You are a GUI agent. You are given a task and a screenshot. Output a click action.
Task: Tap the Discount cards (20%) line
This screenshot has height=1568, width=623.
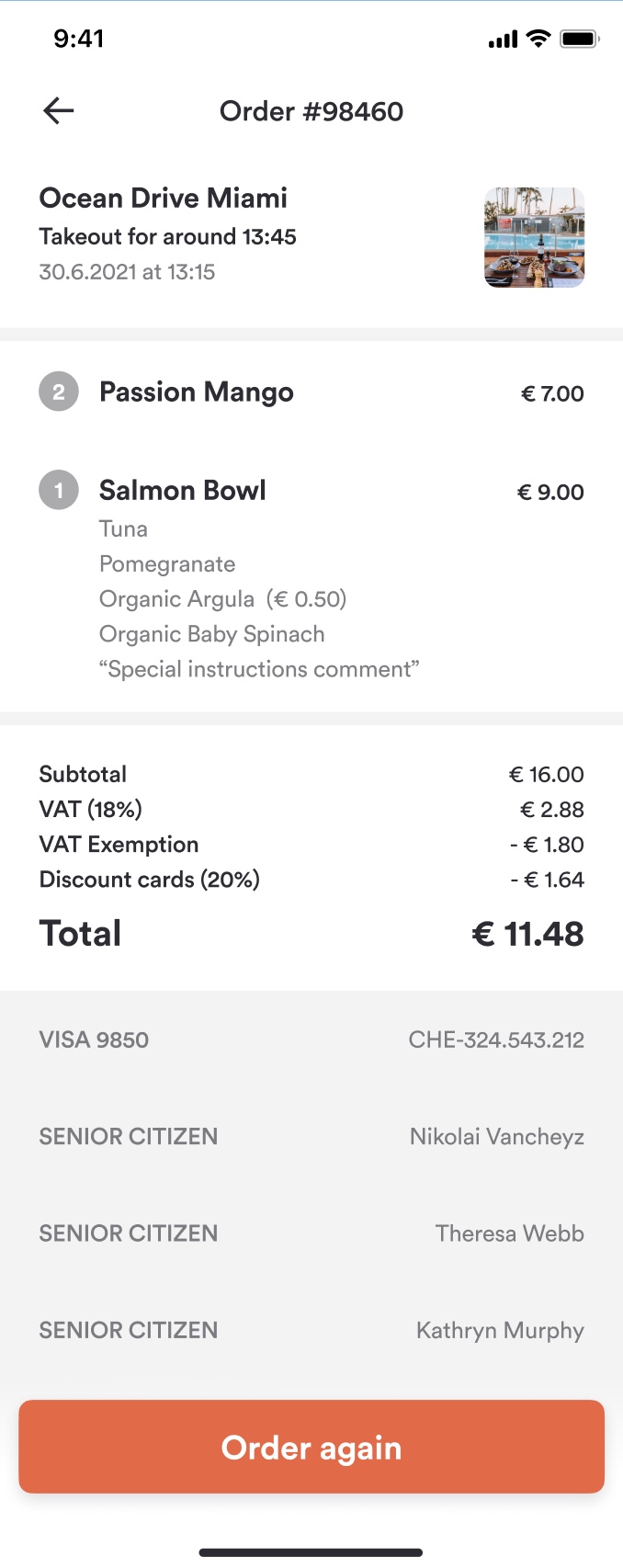(311, 880)
